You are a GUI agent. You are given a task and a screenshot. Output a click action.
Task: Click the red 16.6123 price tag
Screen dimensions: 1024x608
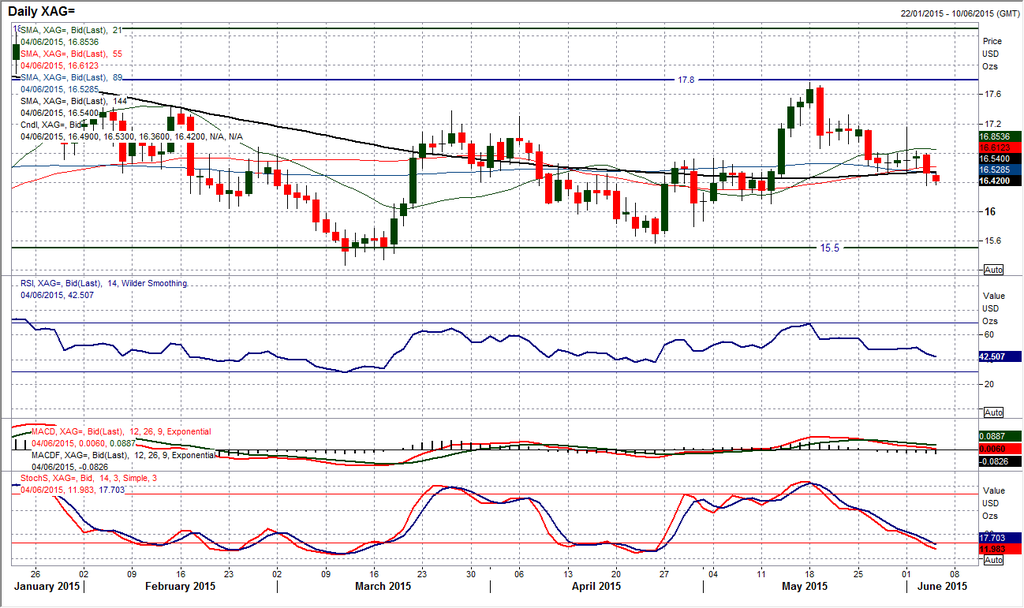(999, 148)
